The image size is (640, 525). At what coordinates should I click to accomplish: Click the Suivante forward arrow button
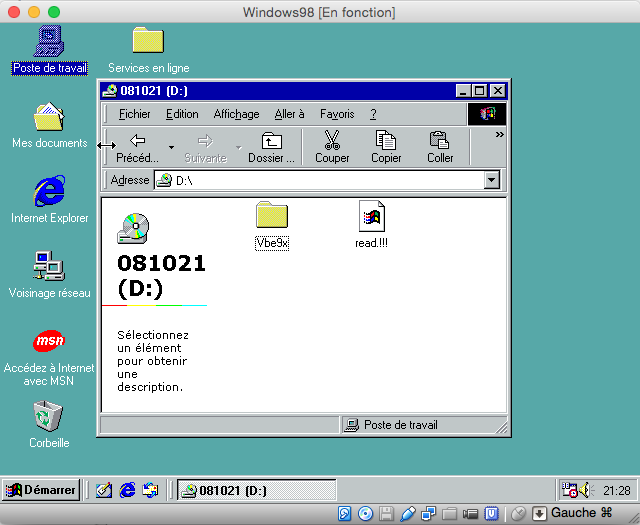click(x=205, y=147)
